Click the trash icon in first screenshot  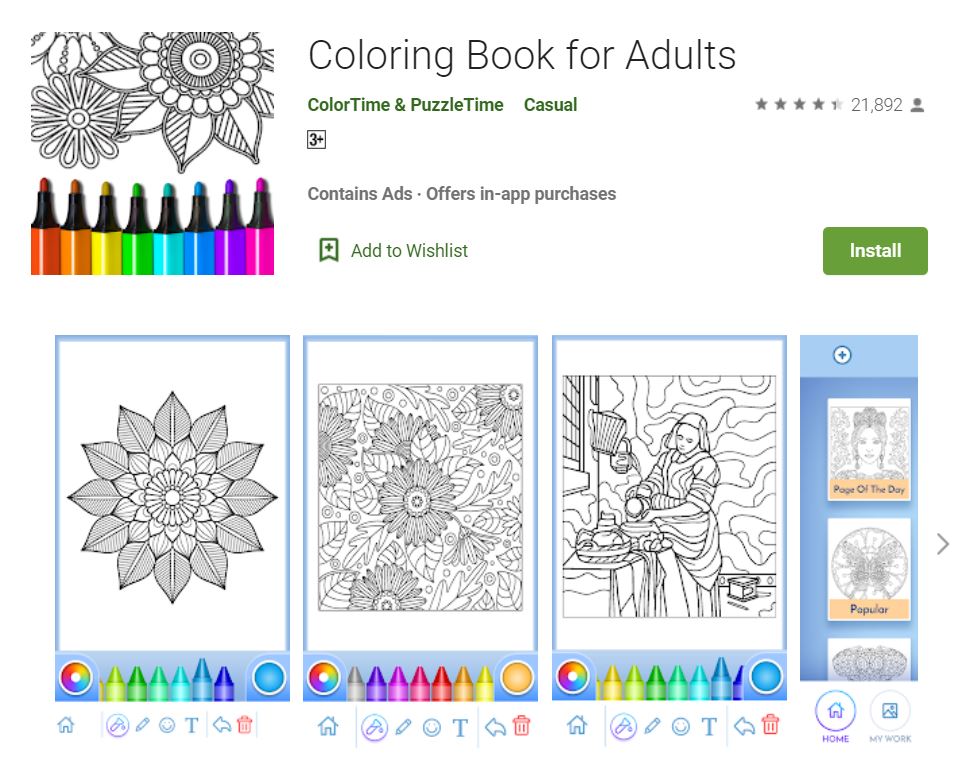[x=244, y=725]
